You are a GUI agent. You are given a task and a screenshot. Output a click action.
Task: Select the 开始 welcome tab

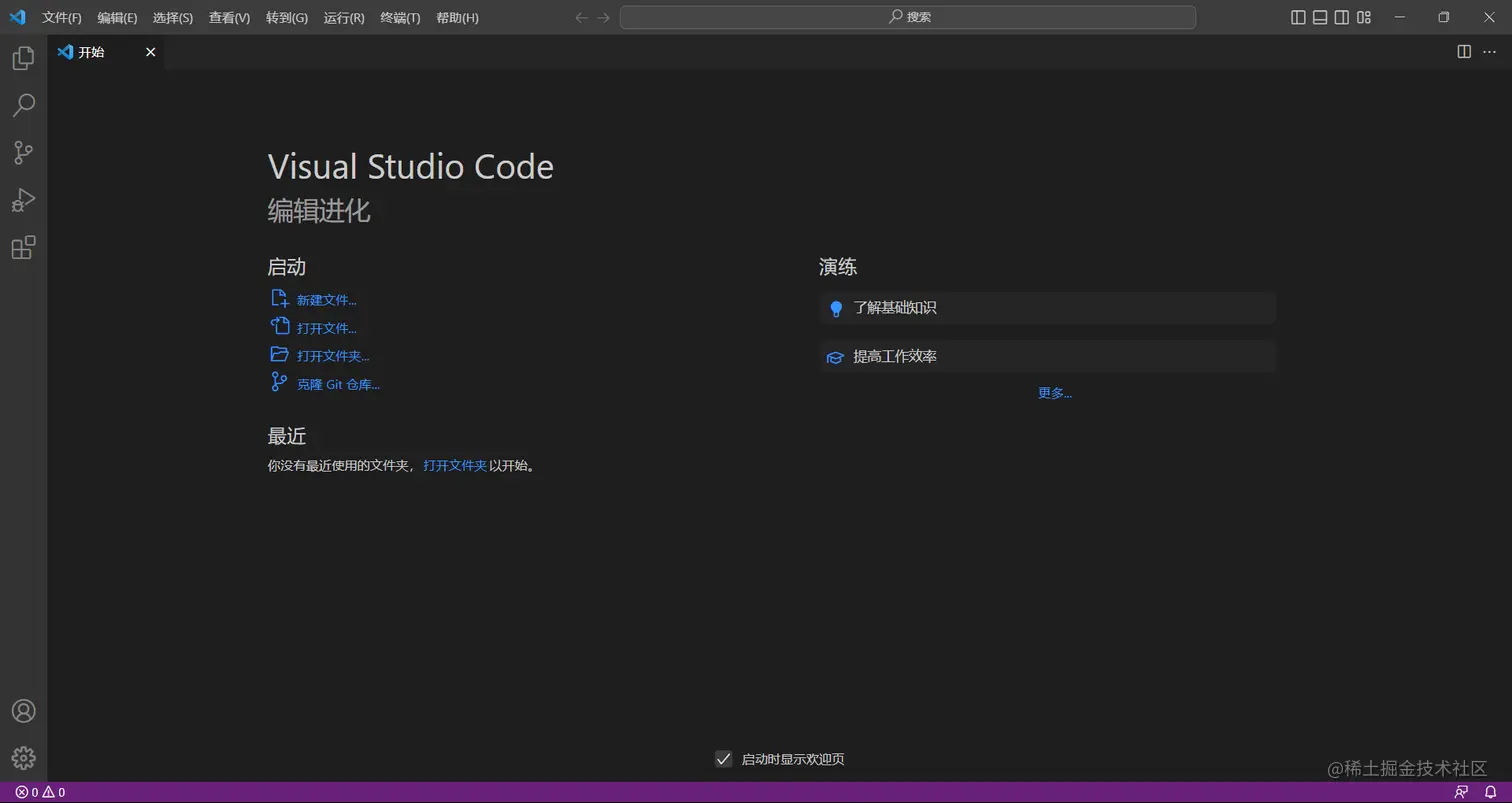pos(106,52)
